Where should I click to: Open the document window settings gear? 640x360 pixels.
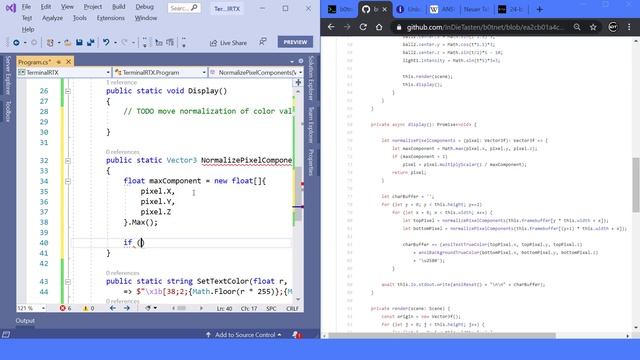301,61
